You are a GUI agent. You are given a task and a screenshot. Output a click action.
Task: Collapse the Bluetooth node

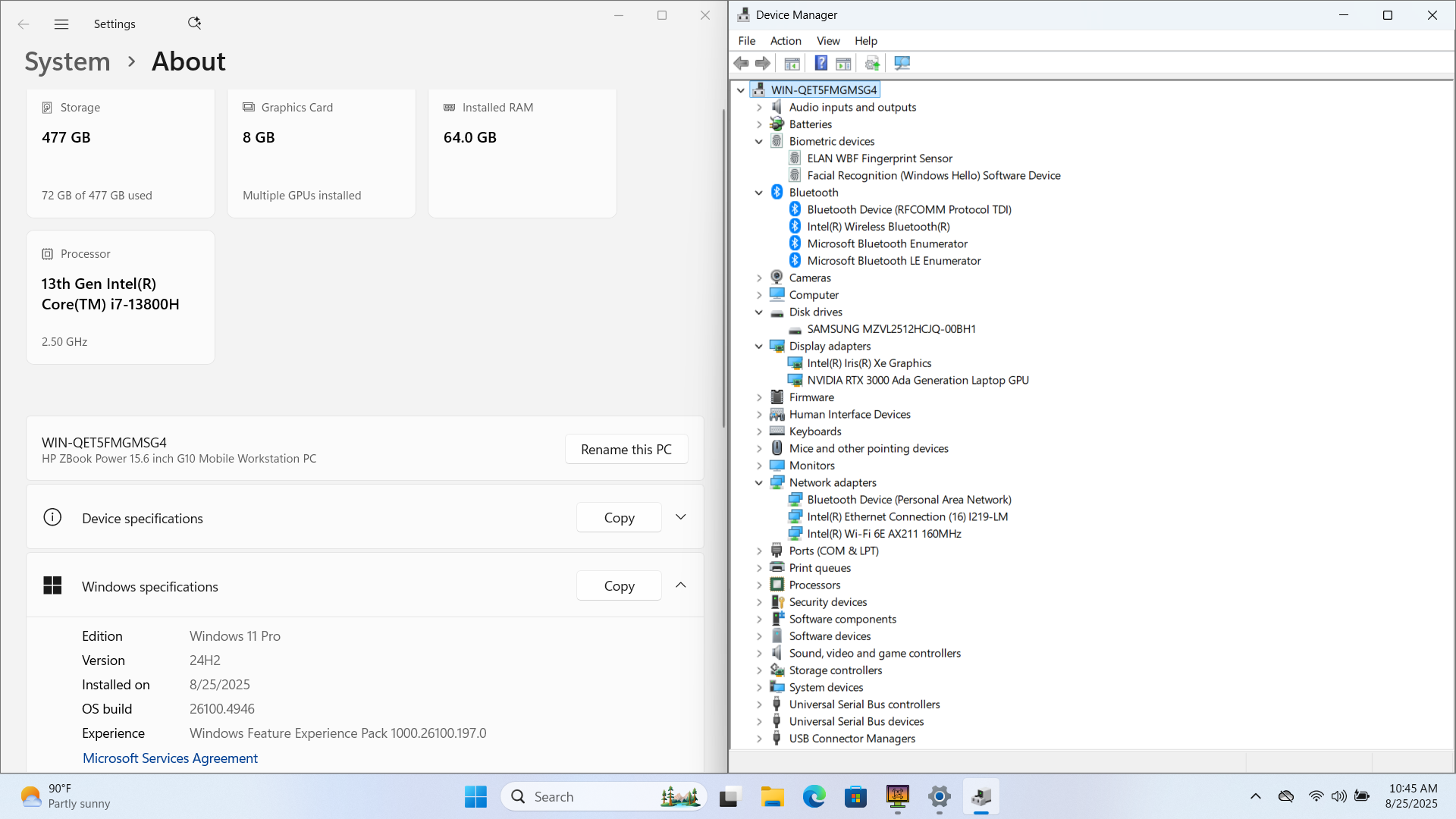tap(759, 193)
